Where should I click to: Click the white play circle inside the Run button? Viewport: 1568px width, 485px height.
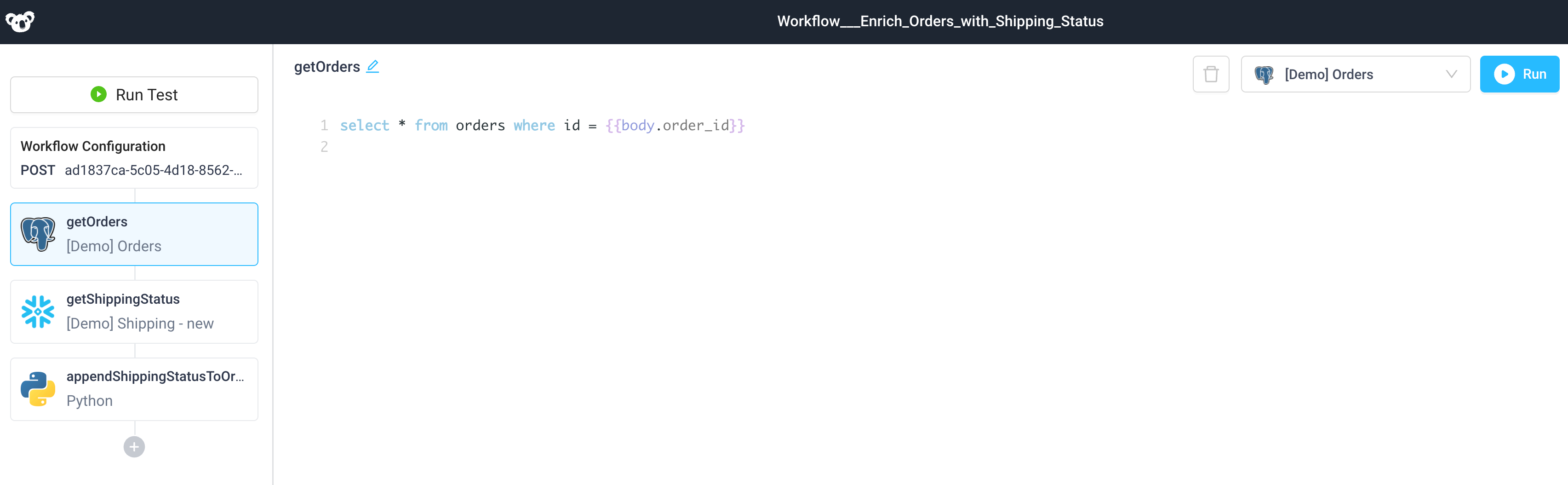point(1504,74)
